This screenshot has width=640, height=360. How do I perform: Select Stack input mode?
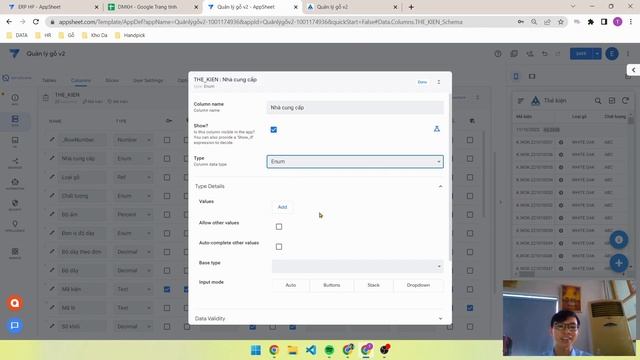(373, 285)
